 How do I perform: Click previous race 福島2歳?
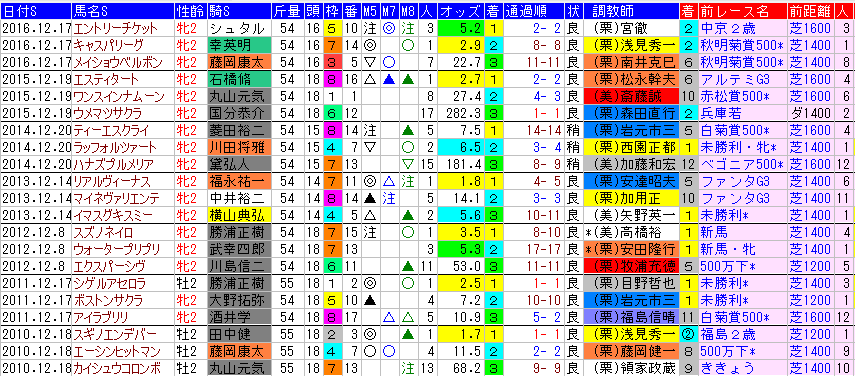click(x=728, y=334)
